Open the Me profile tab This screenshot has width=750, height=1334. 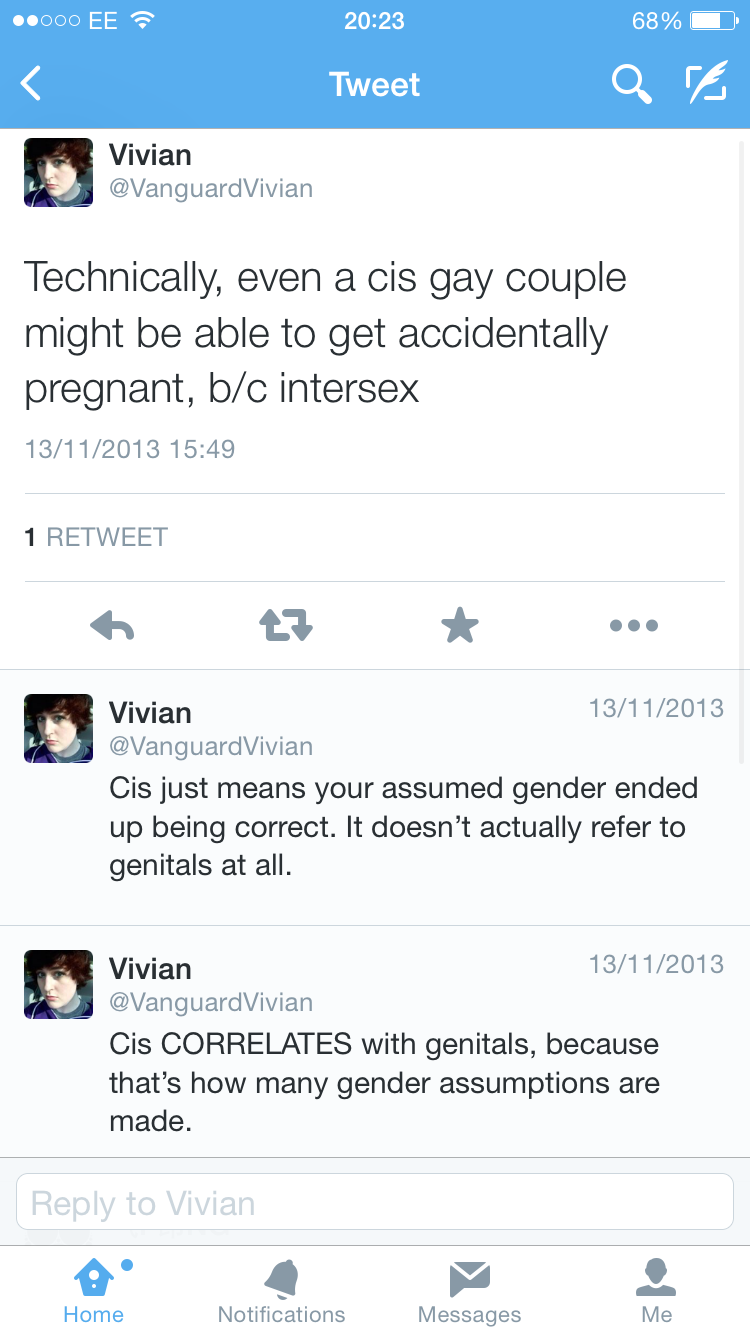click(x=656, y=1291)
